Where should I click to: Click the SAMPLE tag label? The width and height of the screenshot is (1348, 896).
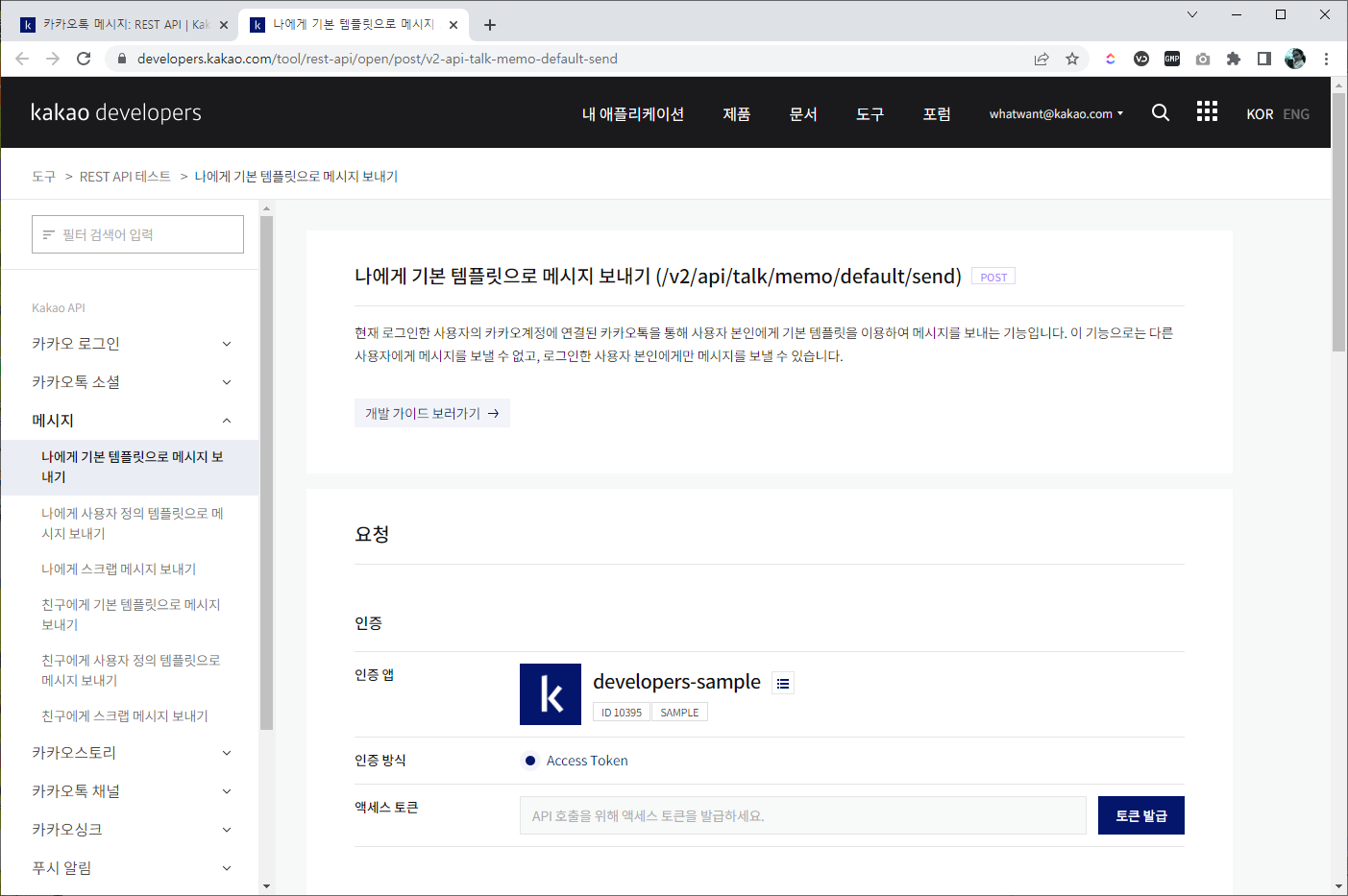tap(679, 713)
